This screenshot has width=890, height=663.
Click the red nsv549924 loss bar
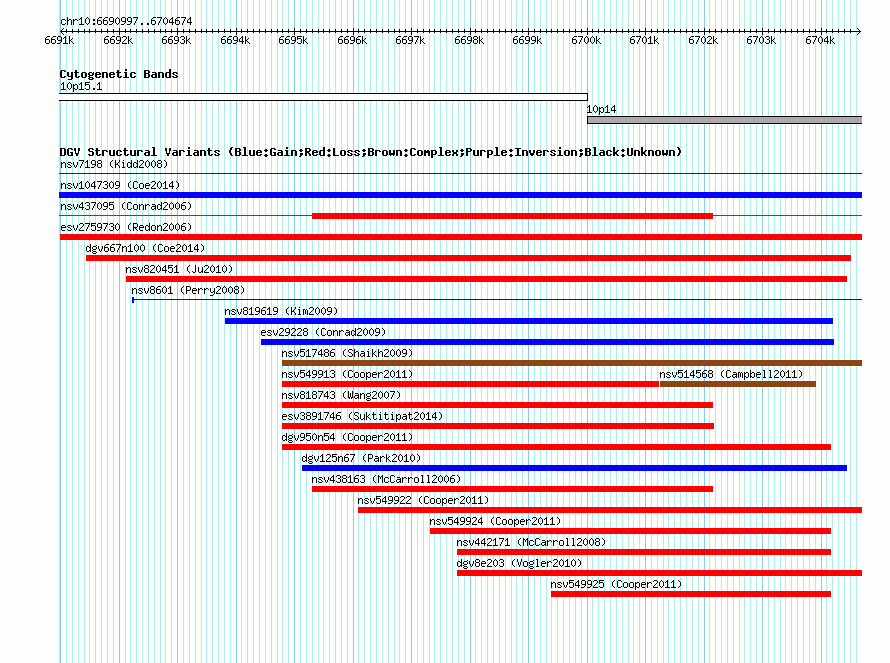630,531
